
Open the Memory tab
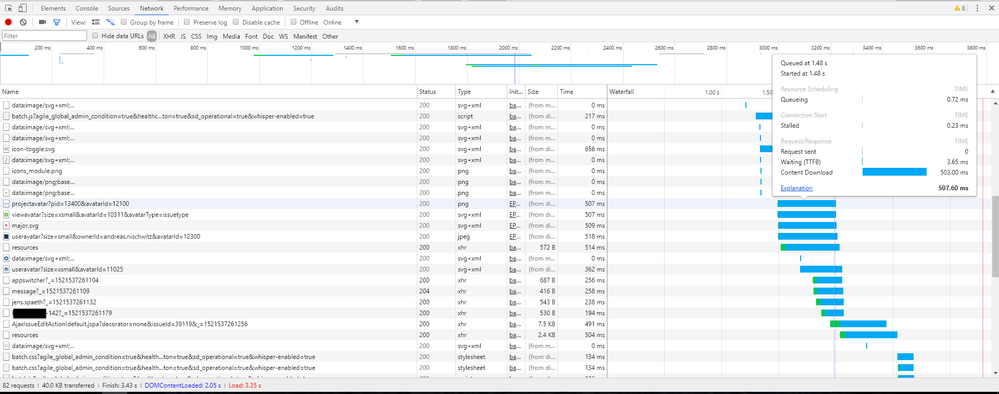point(229,8)
